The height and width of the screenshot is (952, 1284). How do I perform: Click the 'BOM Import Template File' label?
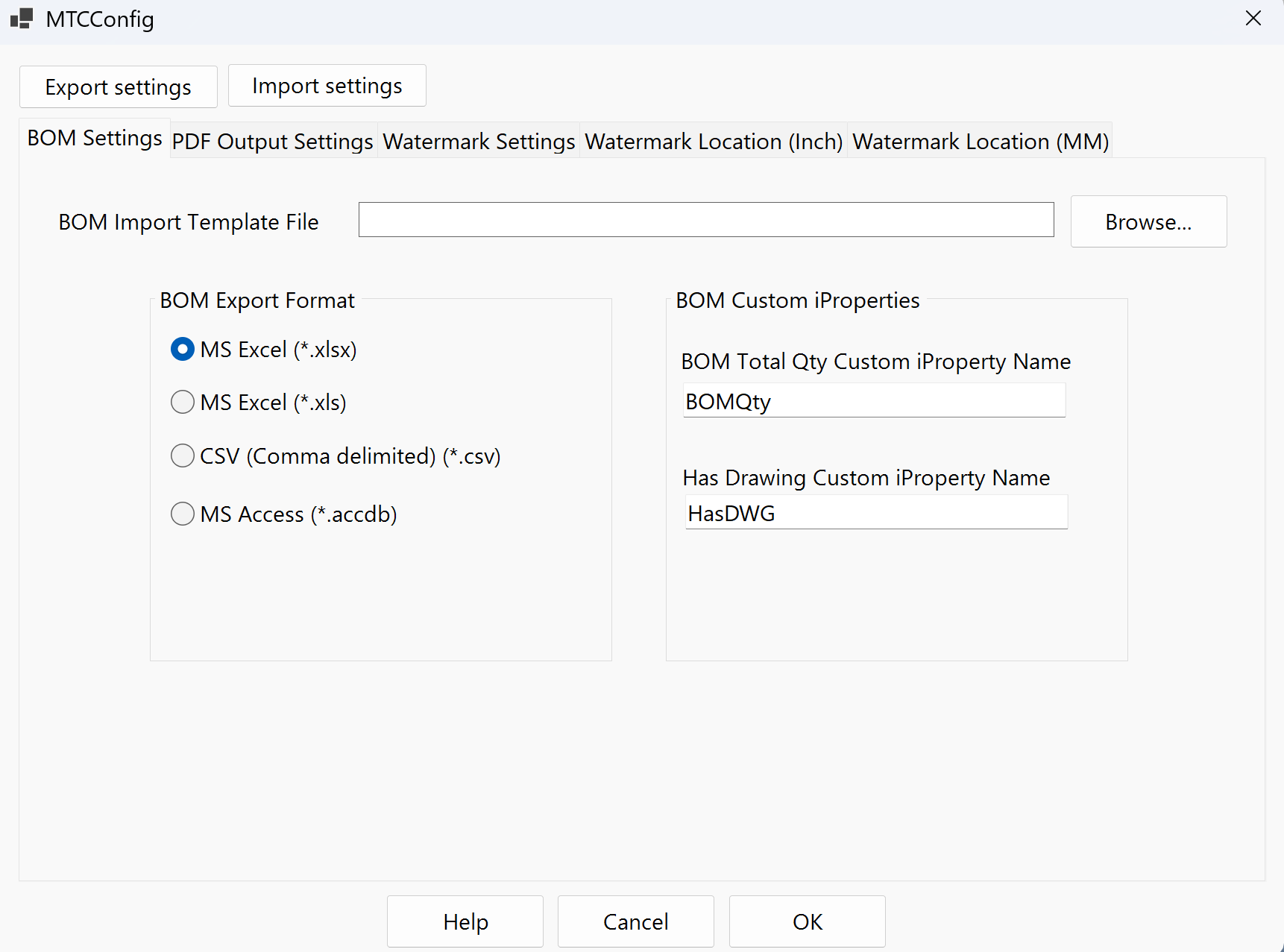pos(189,222)
